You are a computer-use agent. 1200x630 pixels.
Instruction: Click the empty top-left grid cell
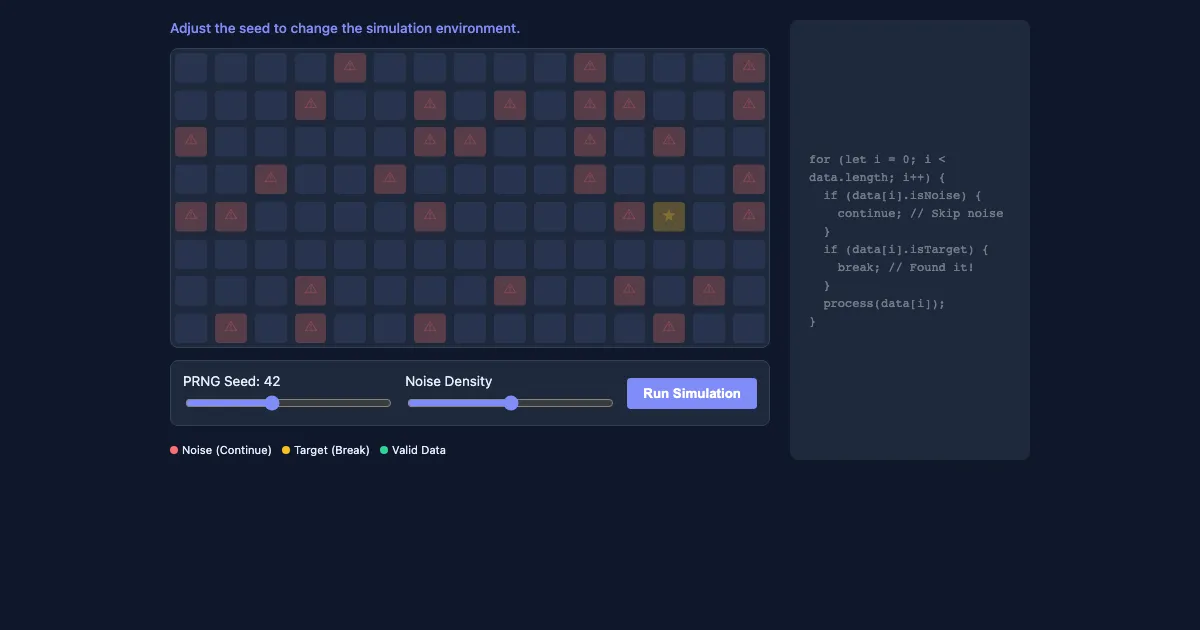coord(190,68)
